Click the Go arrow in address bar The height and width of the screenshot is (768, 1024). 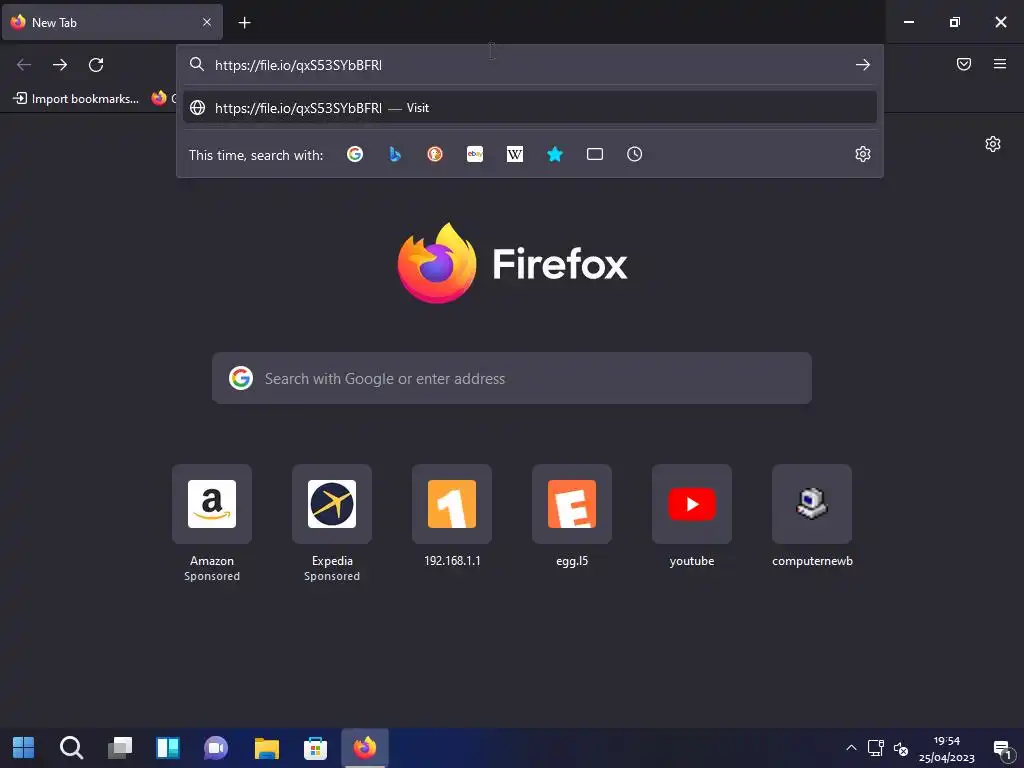coord(863,65)
